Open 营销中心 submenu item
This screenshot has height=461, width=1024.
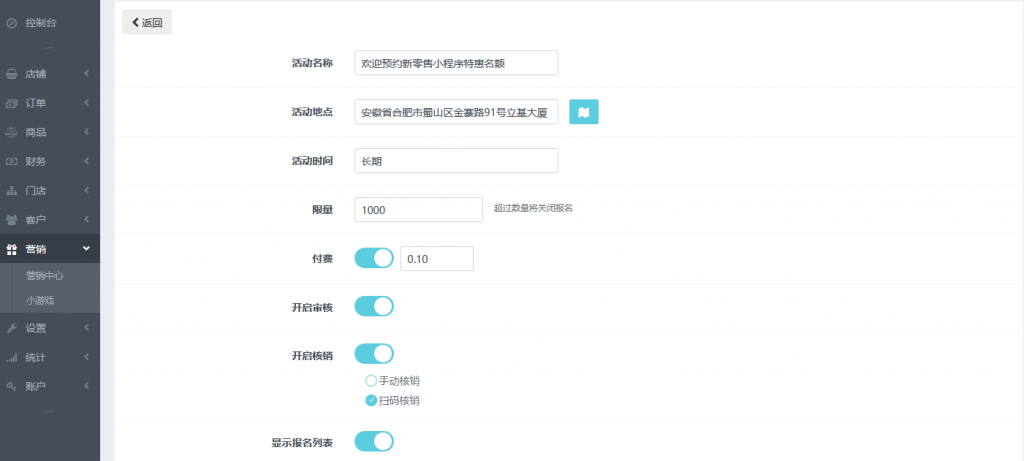(x=45, y=276)
